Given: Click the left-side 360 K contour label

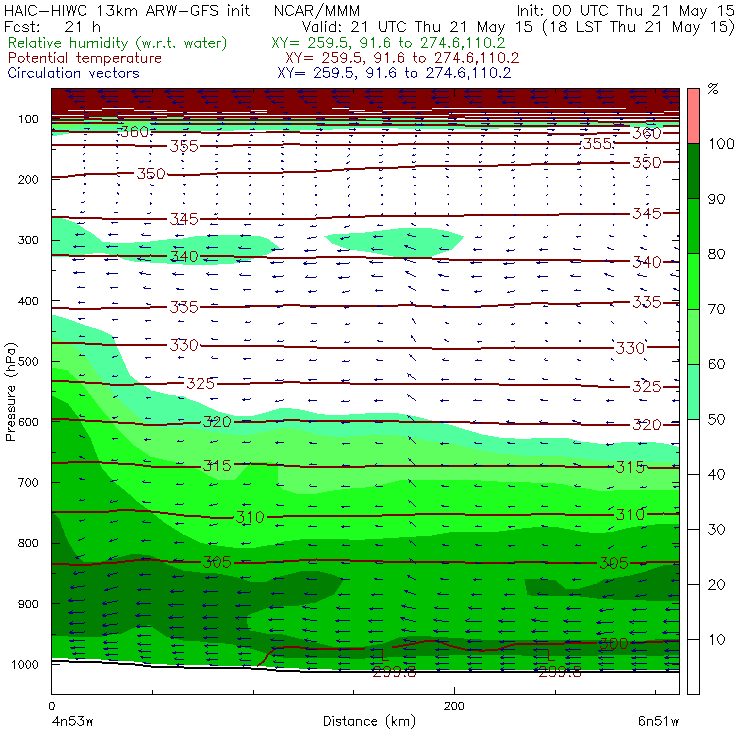Looking at the screenshot, I should (x=135, y=132).
